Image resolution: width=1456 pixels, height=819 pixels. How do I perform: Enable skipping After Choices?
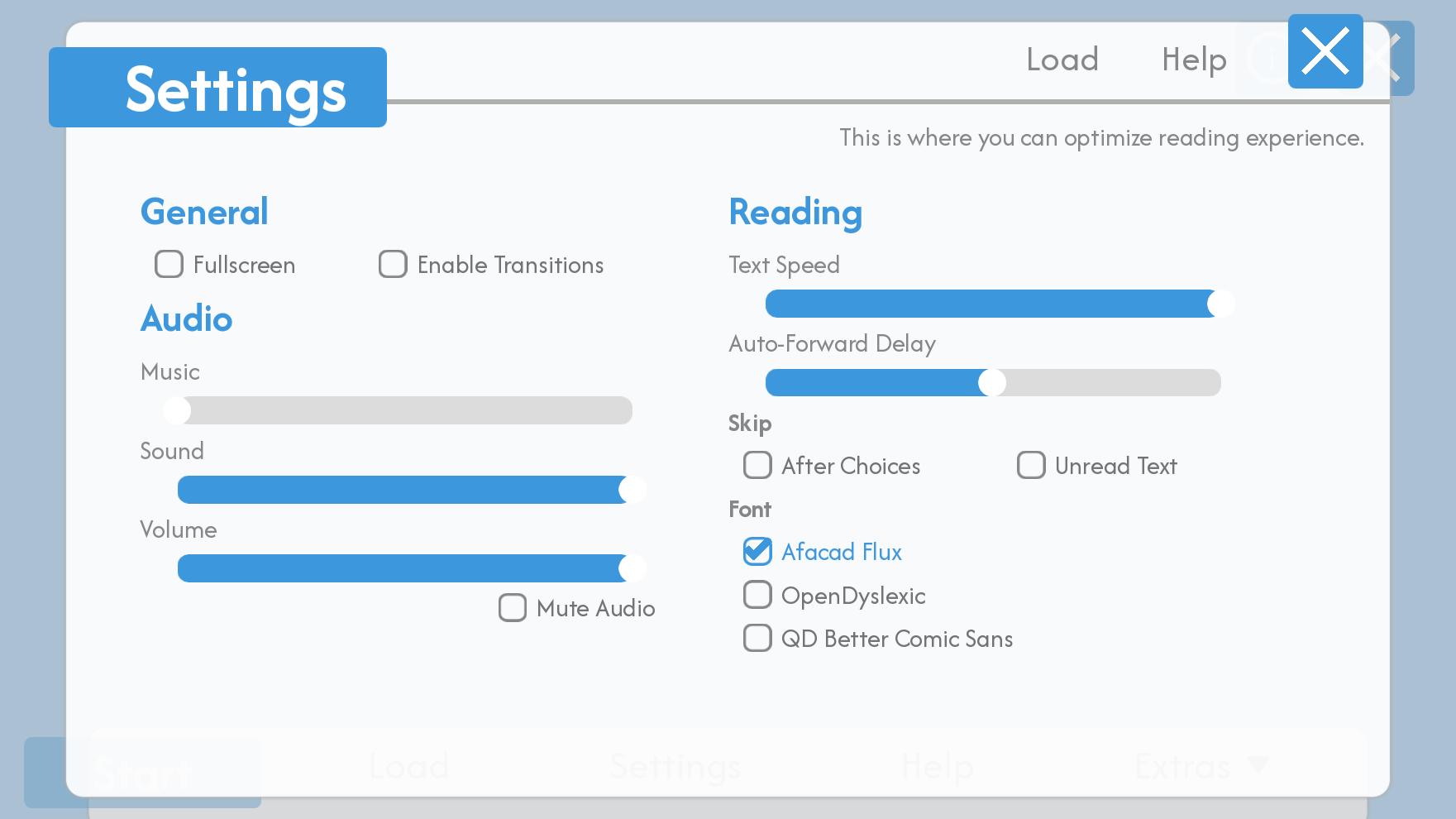(757, 466)
